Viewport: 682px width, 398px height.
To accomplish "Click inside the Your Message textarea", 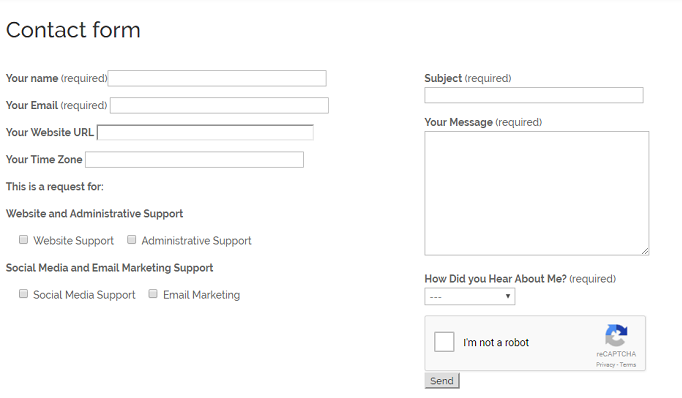I will [x=537, y=193].
